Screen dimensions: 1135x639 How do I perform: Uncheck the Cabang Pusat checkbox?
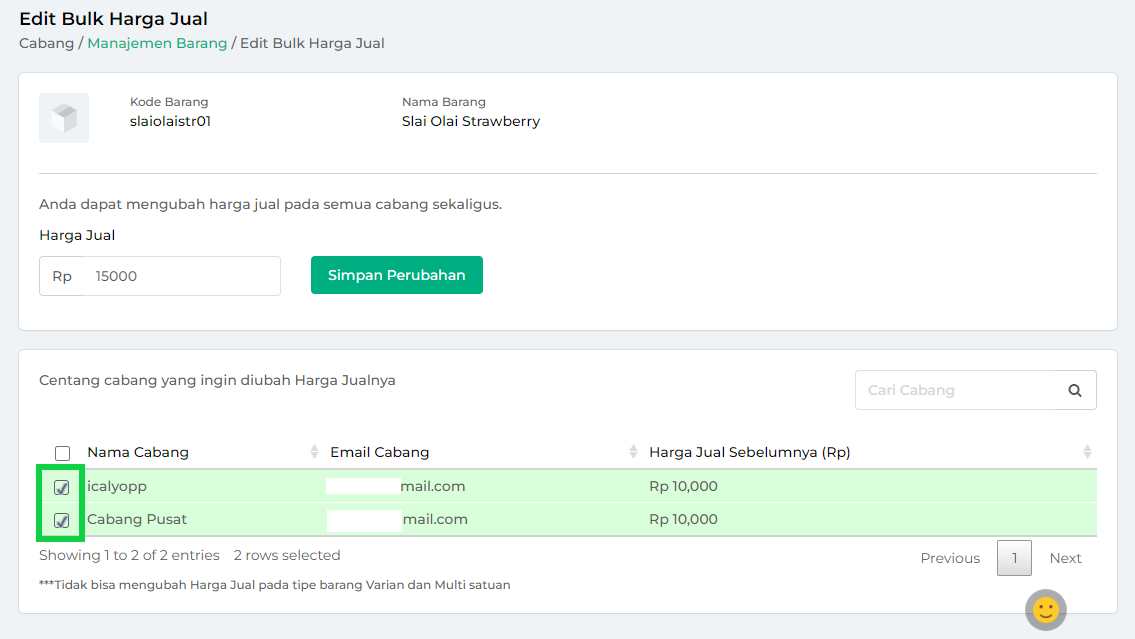62,521
